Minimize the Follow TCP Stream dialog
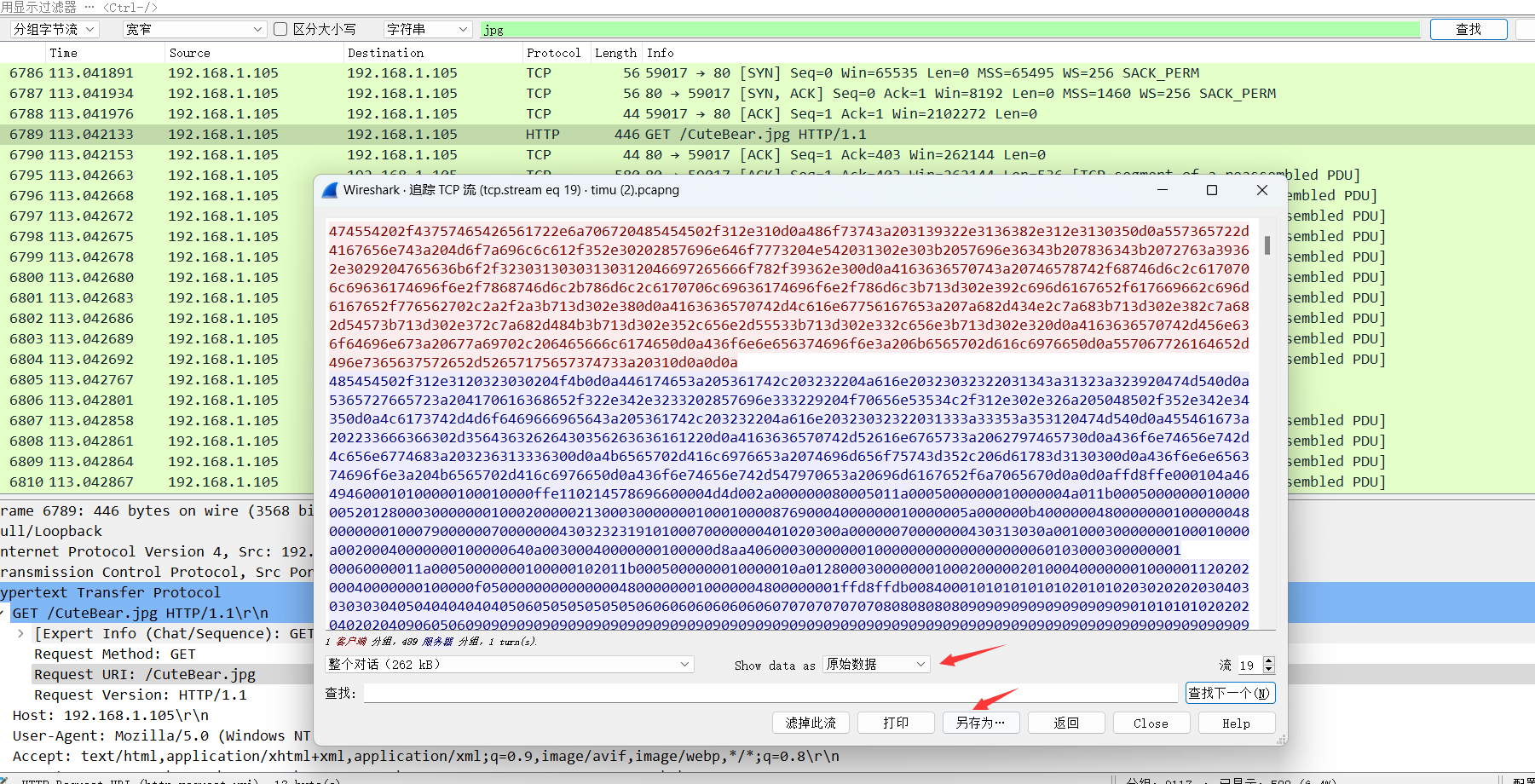Screen dimensions: 1535x784 [1162, 190]
